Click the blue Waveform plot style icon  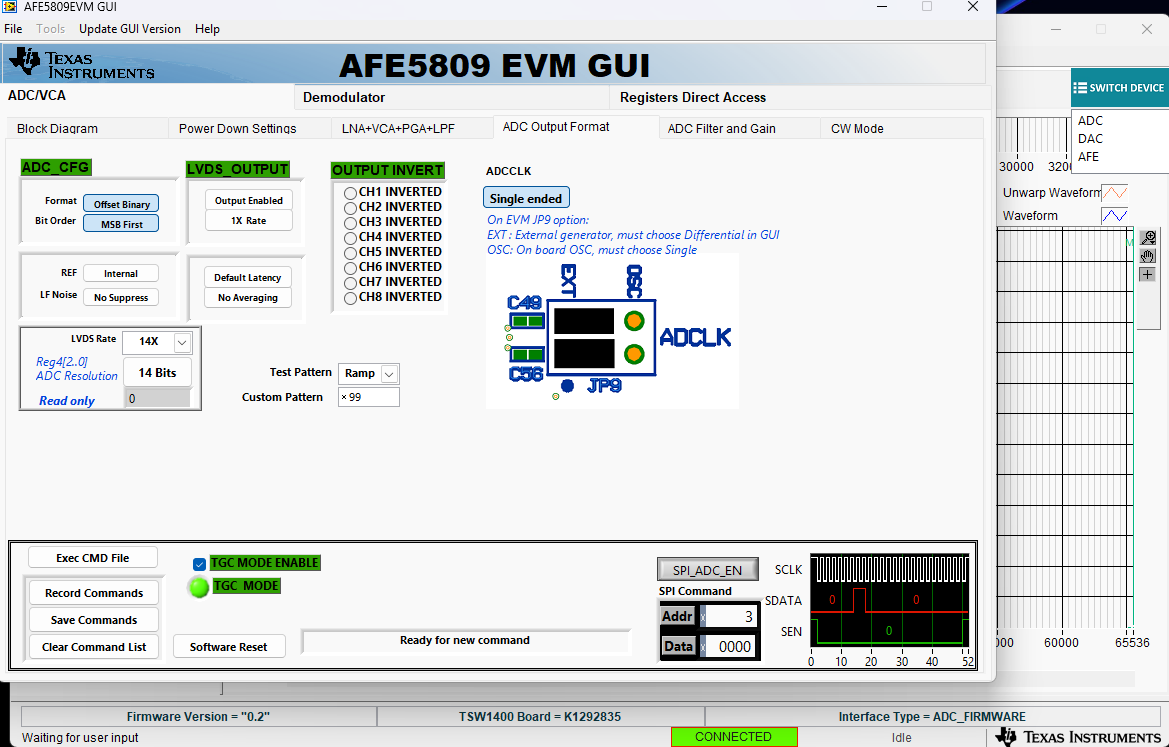[x=1115, y=215]
